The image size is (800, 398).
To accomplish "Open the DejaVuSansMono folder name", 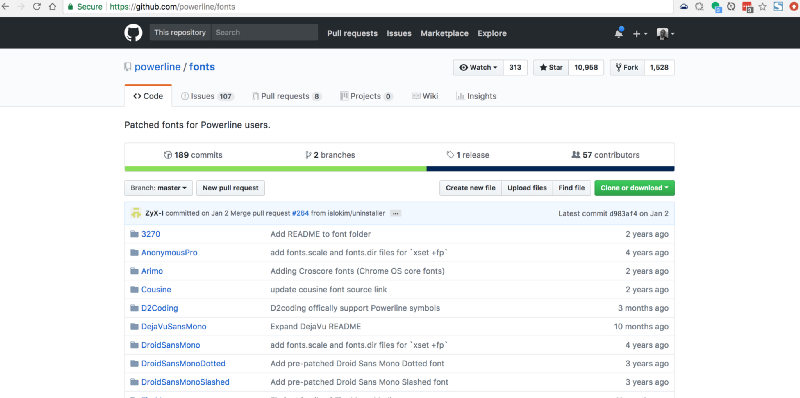I will click(173, 327).
